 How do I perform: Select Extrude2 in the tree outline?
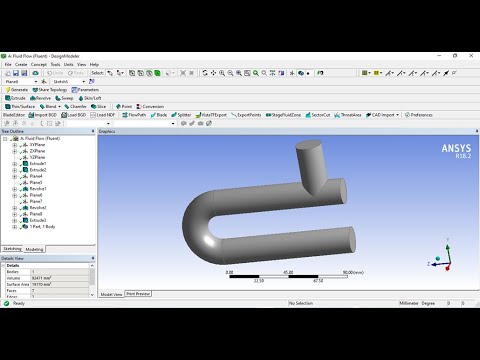point(38,170)
